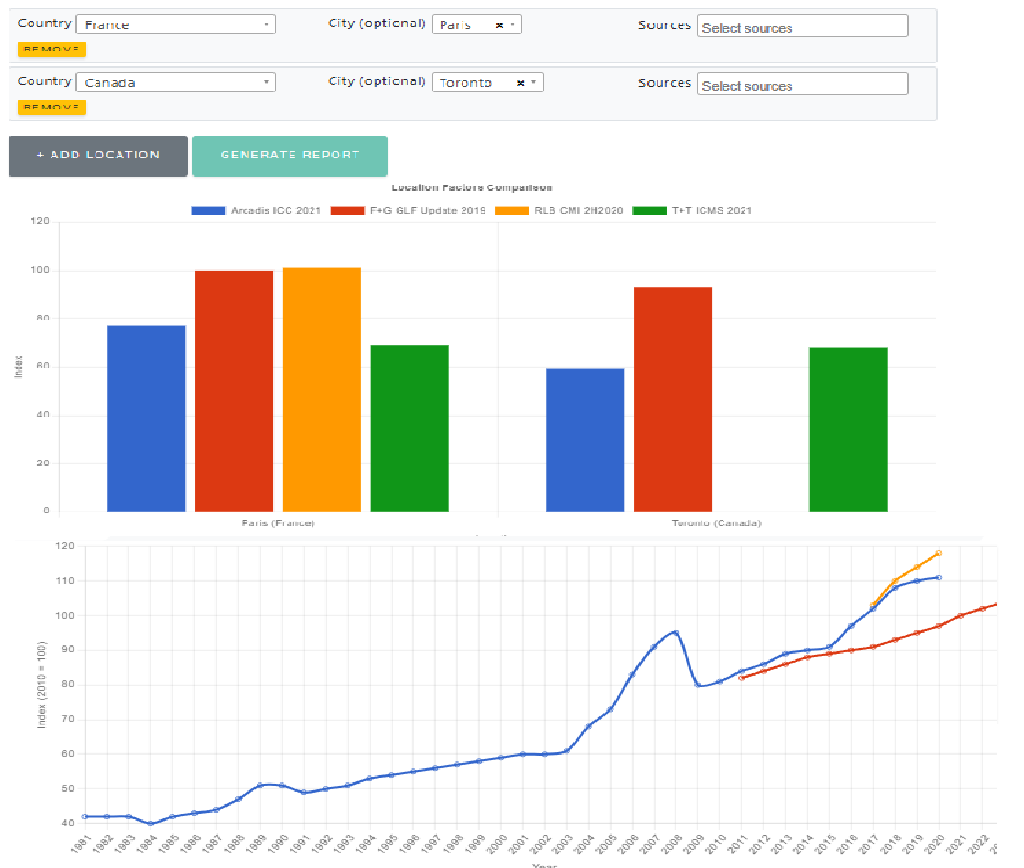This screenshot has height=868, width=1024.
Task: Click the 2020 endpoint of orange line
Action: [x=938, y=553]
